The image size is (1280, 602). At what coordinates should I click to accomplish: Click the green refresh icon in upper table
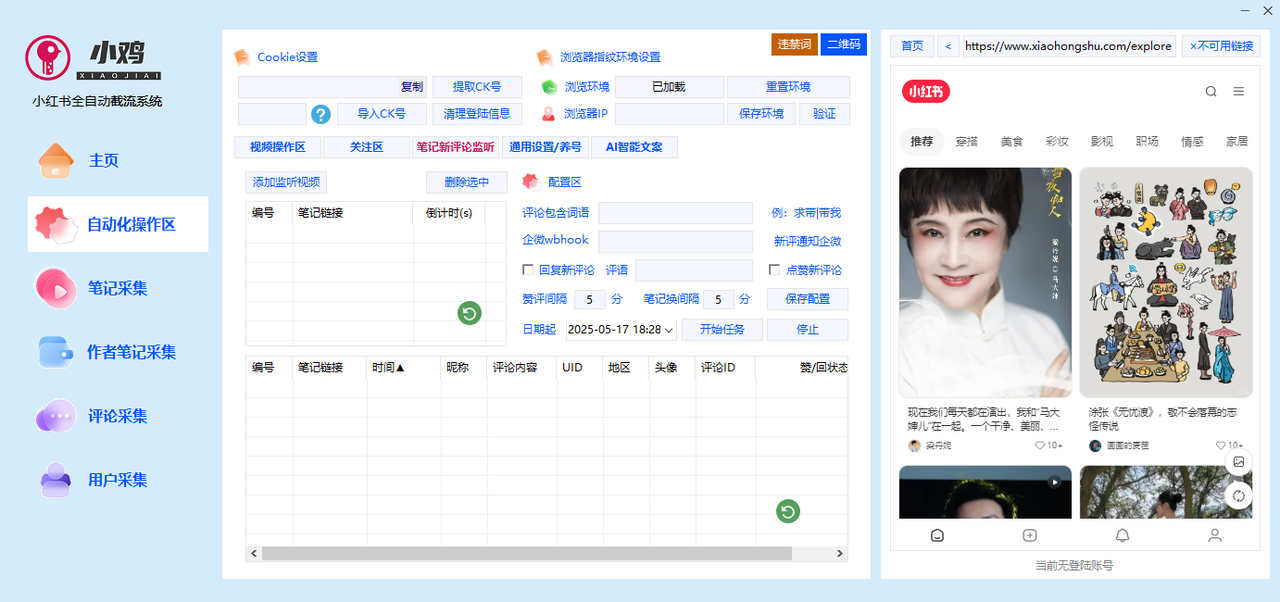tap(469, 313)
